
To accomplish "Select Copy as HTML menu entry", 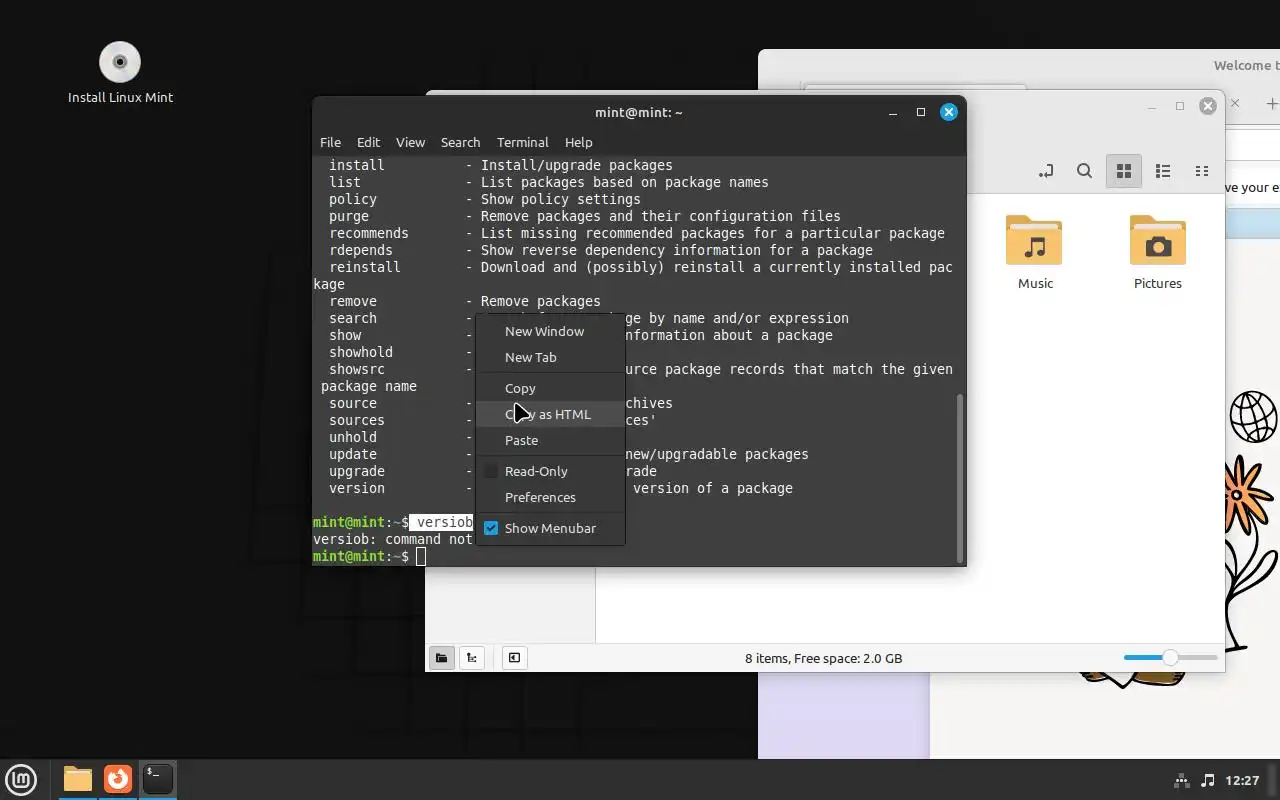I will point(550,414).
